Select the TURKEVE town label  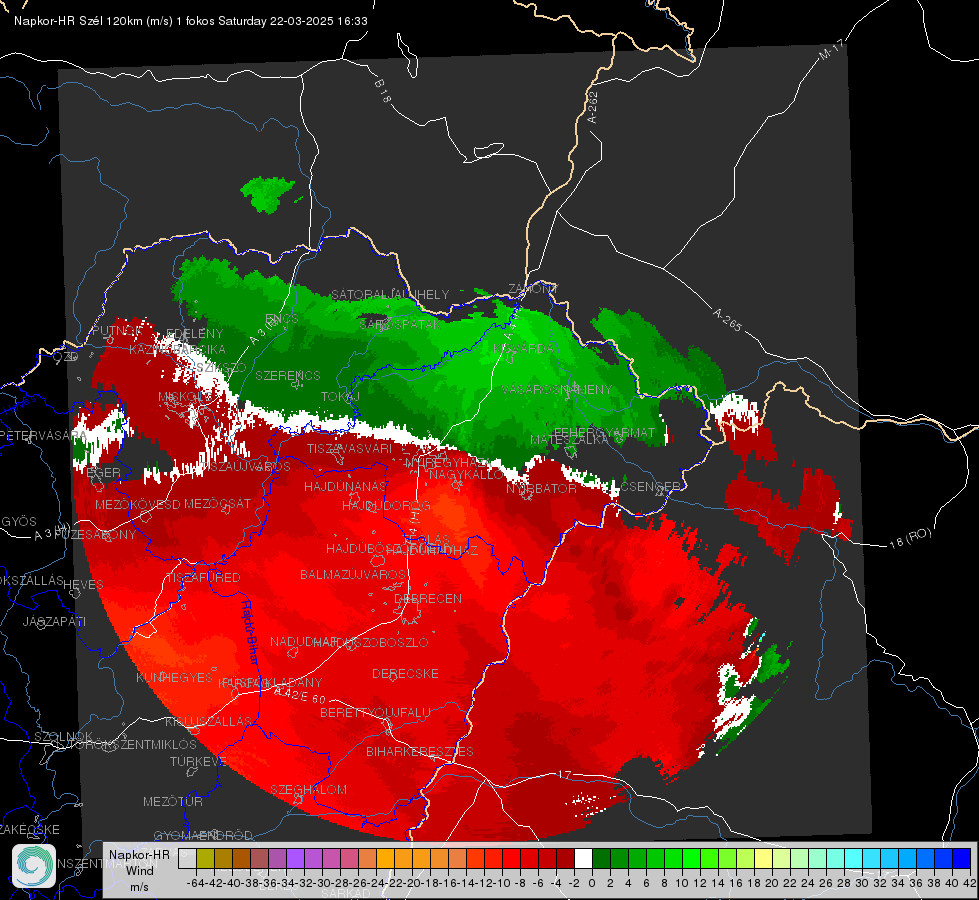(x=198, y=761)
